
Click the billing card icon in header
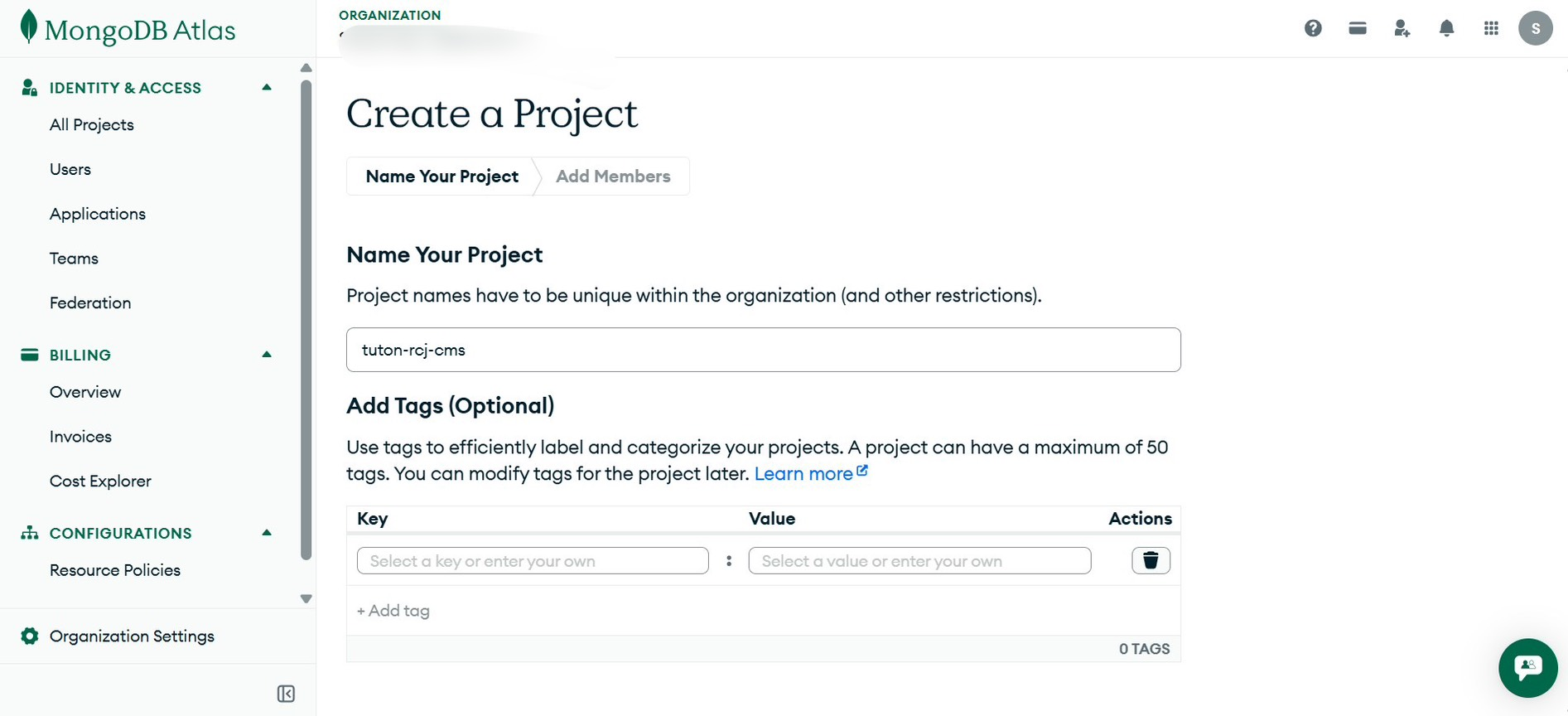(x=1358, y=28)
